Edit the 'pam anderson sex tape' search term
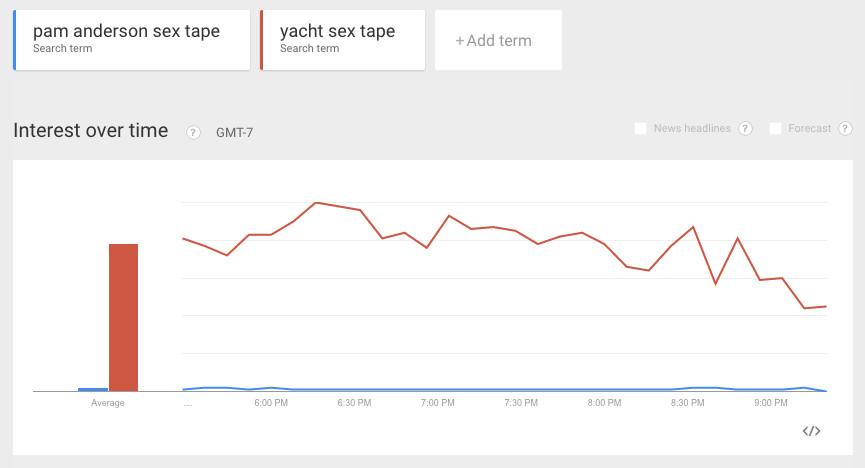 [132, 40]
